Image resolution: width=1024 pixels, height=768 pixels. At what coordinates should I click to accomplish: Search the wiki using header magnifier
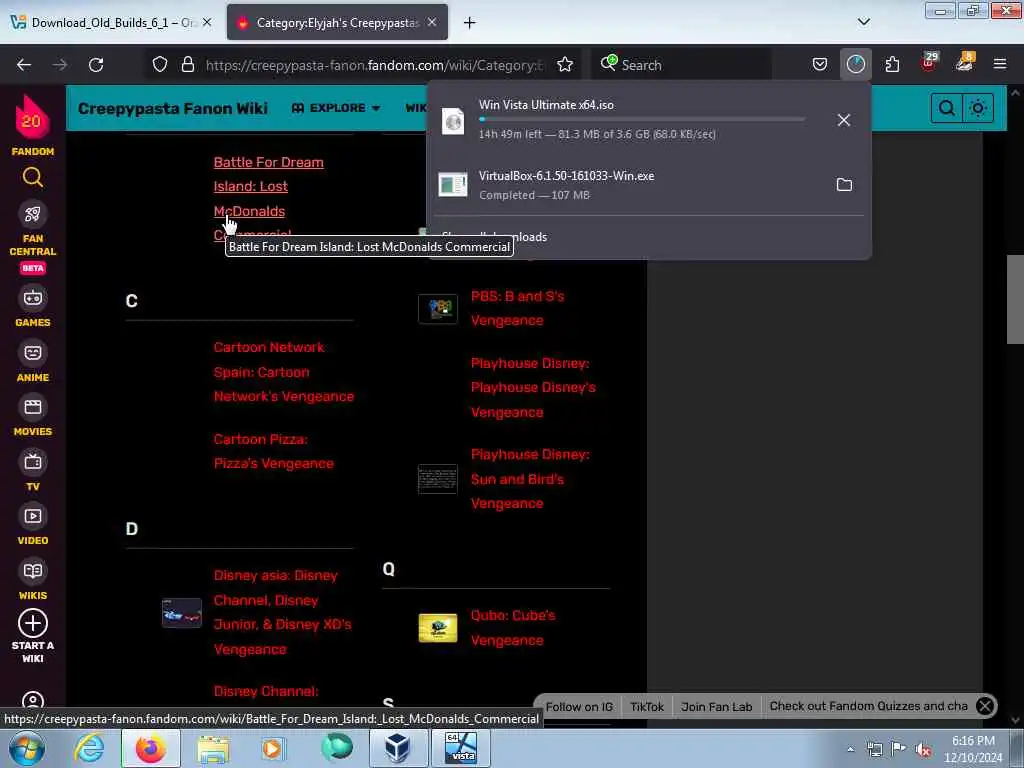coord(946,108)
